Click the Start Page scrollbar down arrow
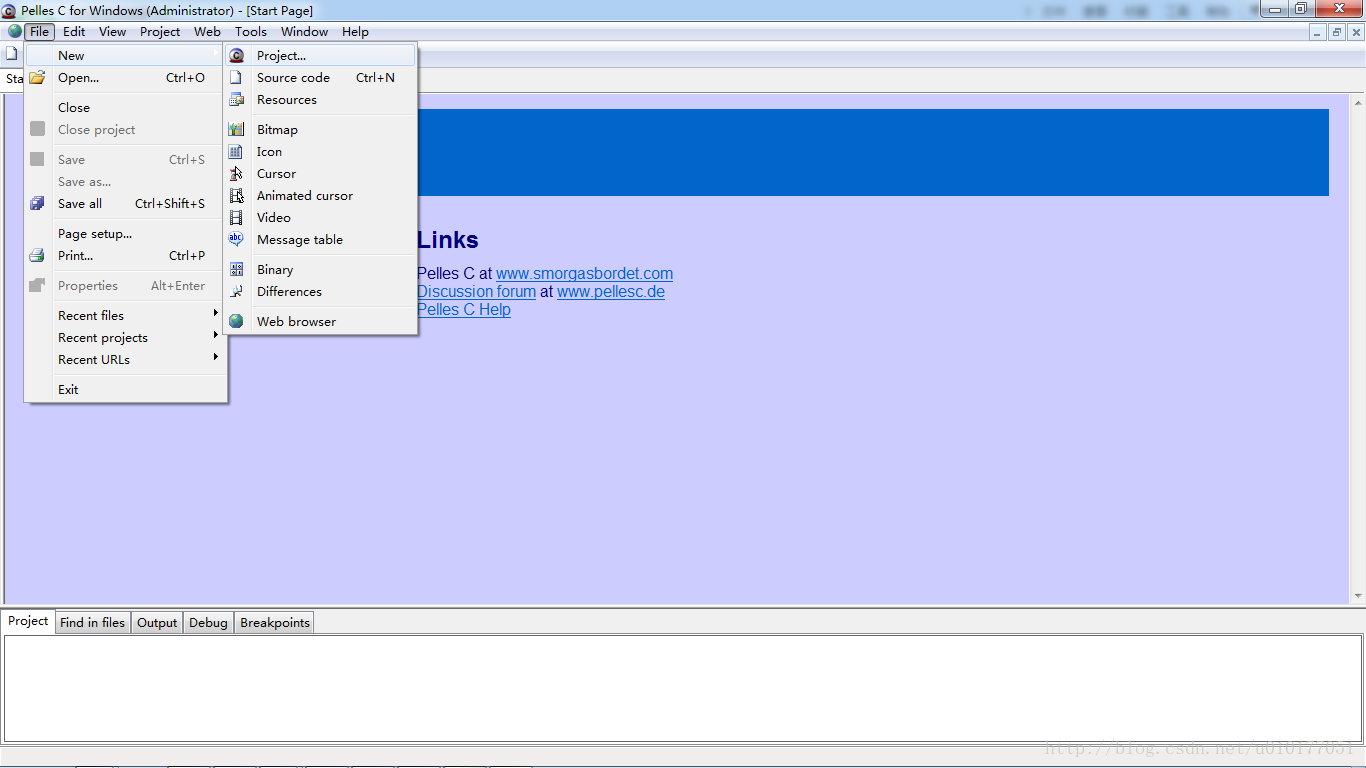The image size is (1366, 768). (1358, 596)
